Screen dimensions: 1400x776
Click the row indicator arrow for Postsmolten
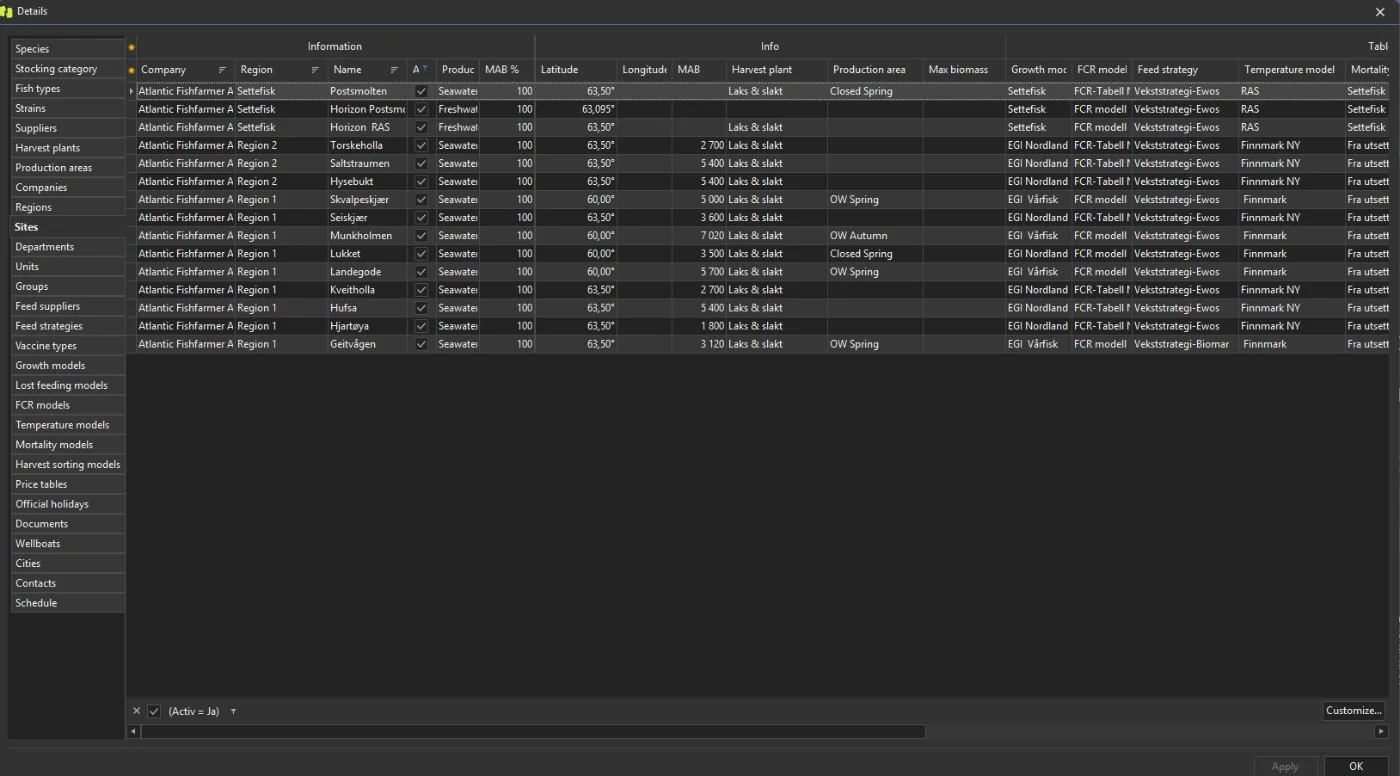coord(131,91)
